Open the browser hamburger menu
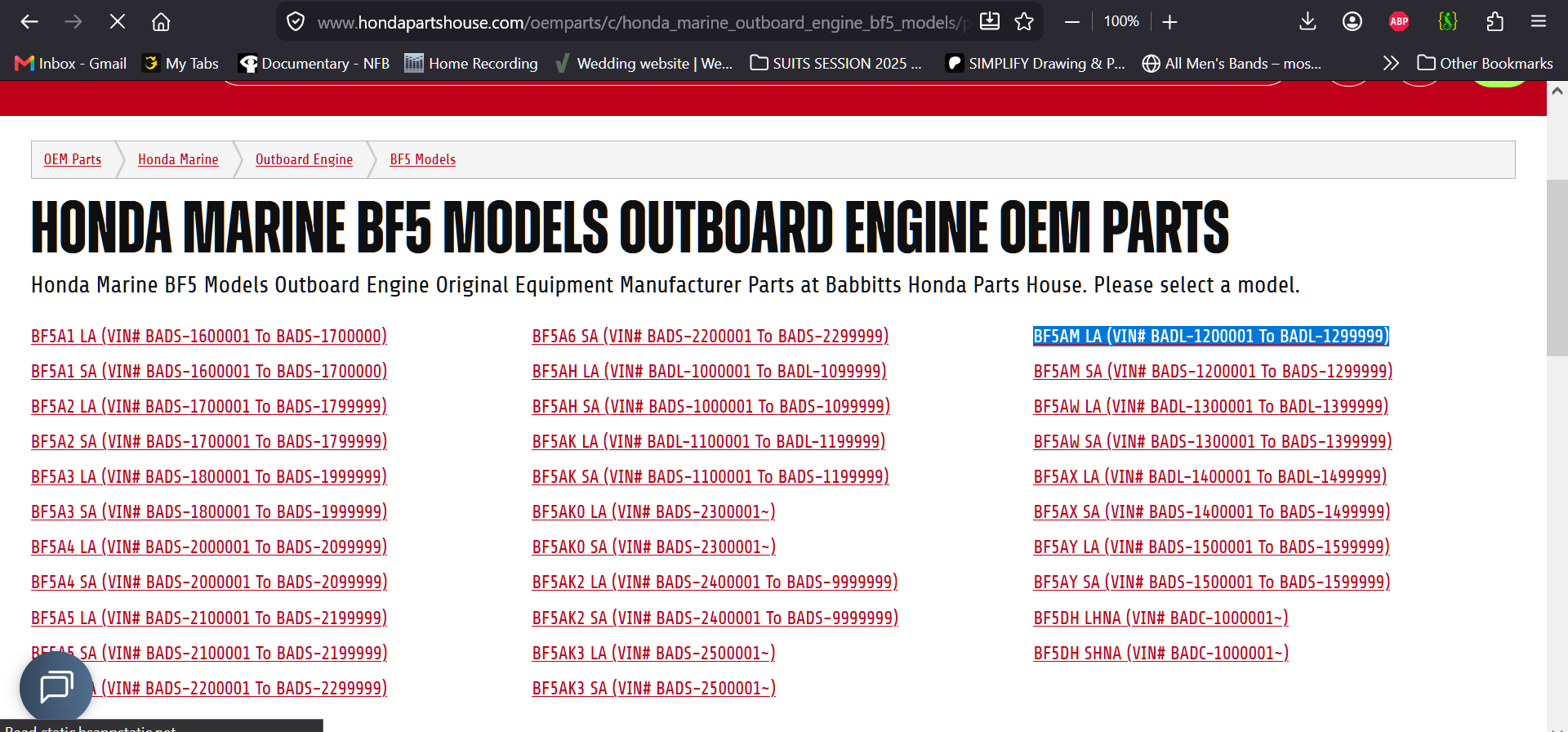The height and width of the screenshot is (732, 1568). [x=1539, y=22]
